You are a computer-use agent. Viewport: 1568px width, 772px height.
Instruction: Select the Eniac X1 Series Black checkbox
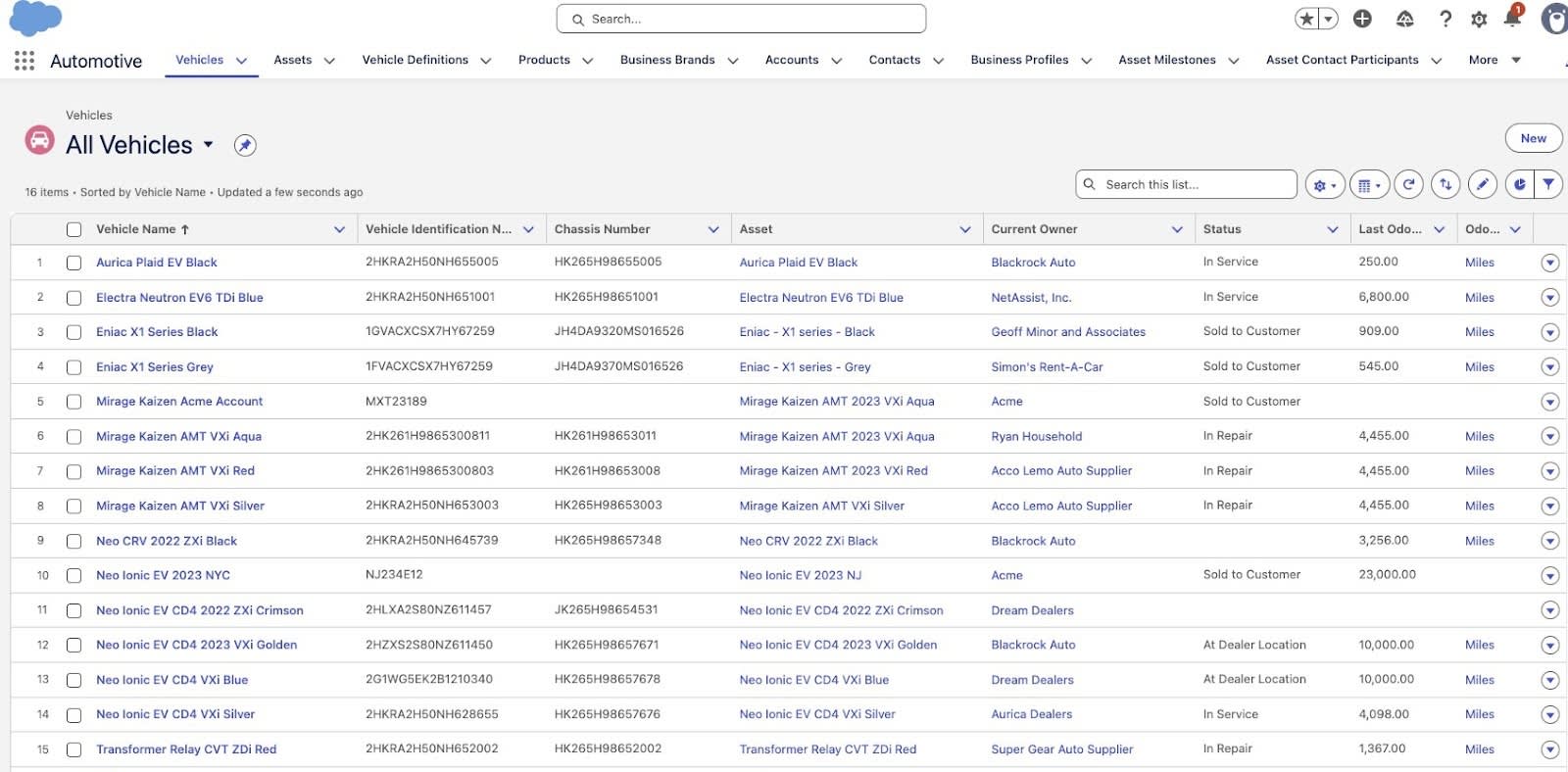(x=73, y=332)
